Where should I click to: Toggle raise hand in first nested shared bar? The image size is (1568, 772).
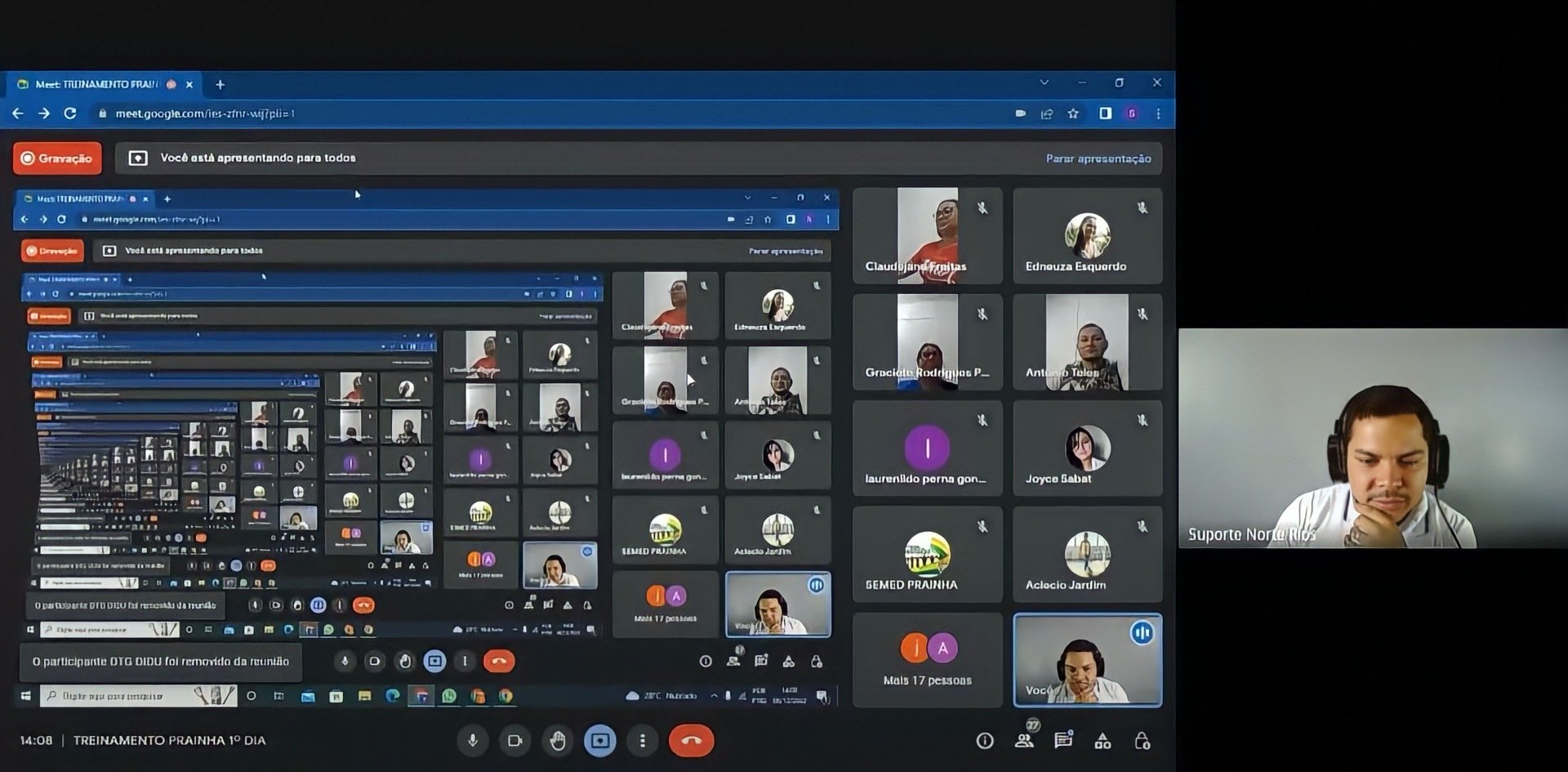click(x=404, y=661)
